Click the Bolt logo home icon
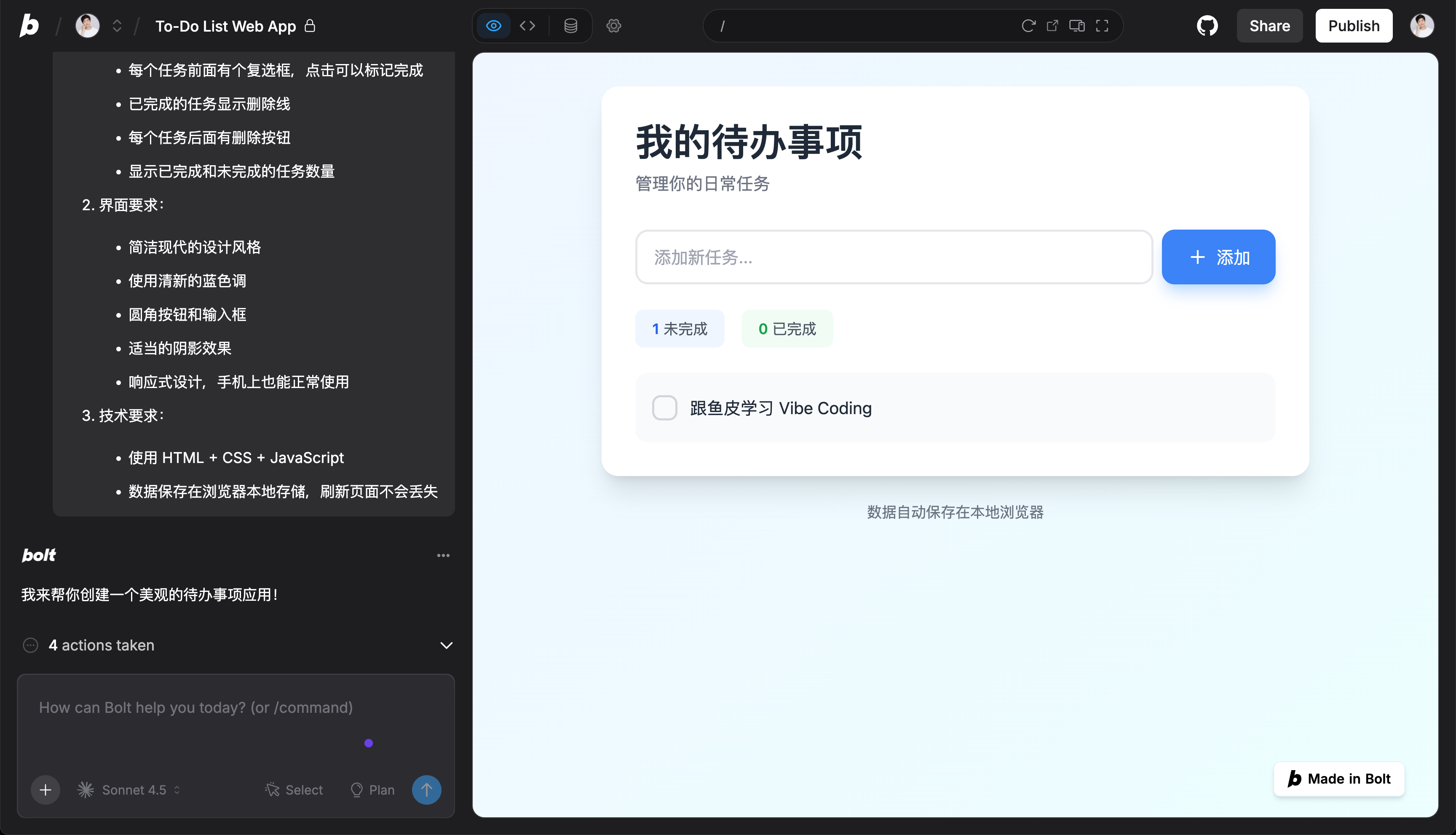Image resolution: width=1456 pixels, height=835 pixels. click(29, 26)
